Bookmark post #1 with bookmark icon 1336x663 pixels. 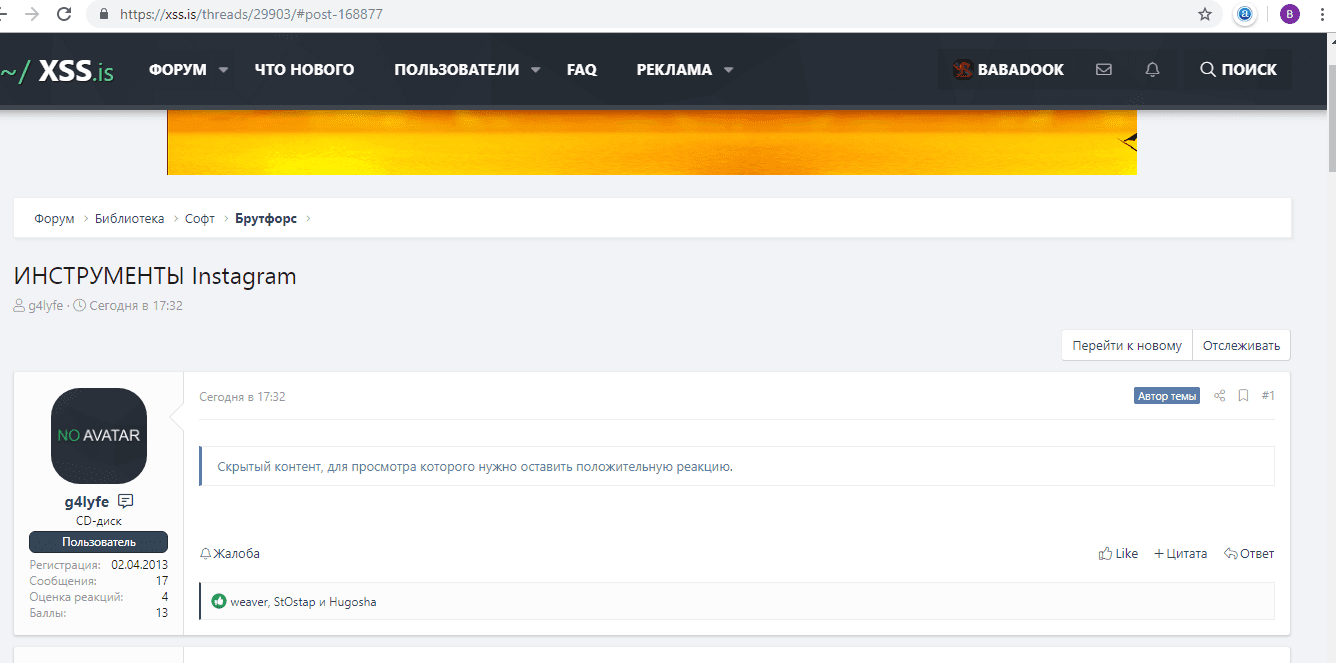point(1244,396)
